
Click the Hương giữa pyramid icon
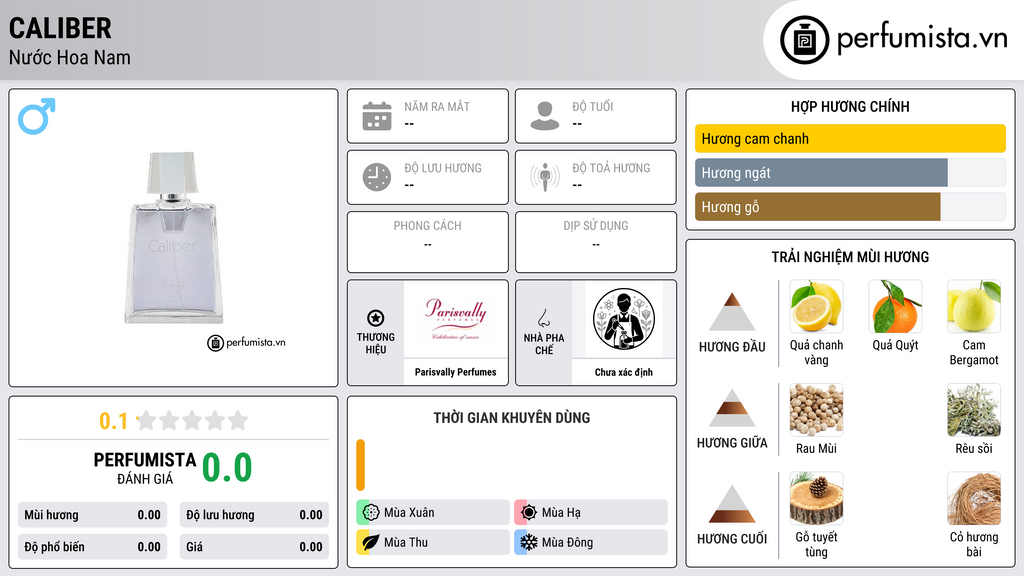[x=732, y=408]
